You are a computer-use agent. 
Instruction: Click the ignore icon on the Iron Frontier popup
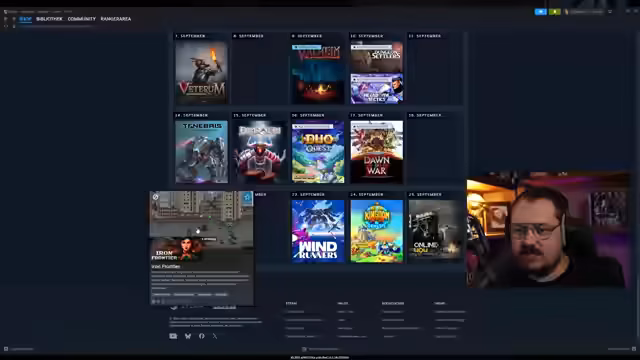tap(156, 197)
